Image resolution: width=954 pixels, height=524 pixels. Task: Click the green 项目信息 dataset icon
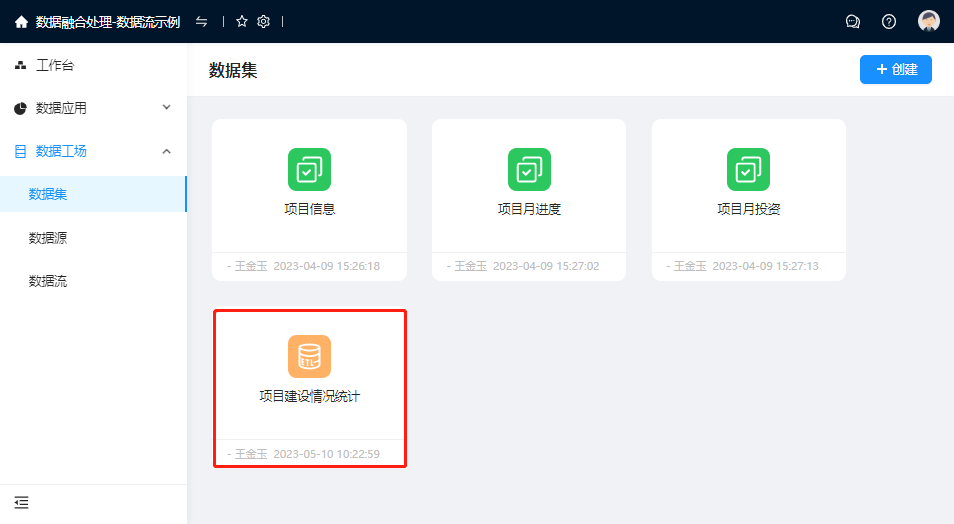[309, 170]
